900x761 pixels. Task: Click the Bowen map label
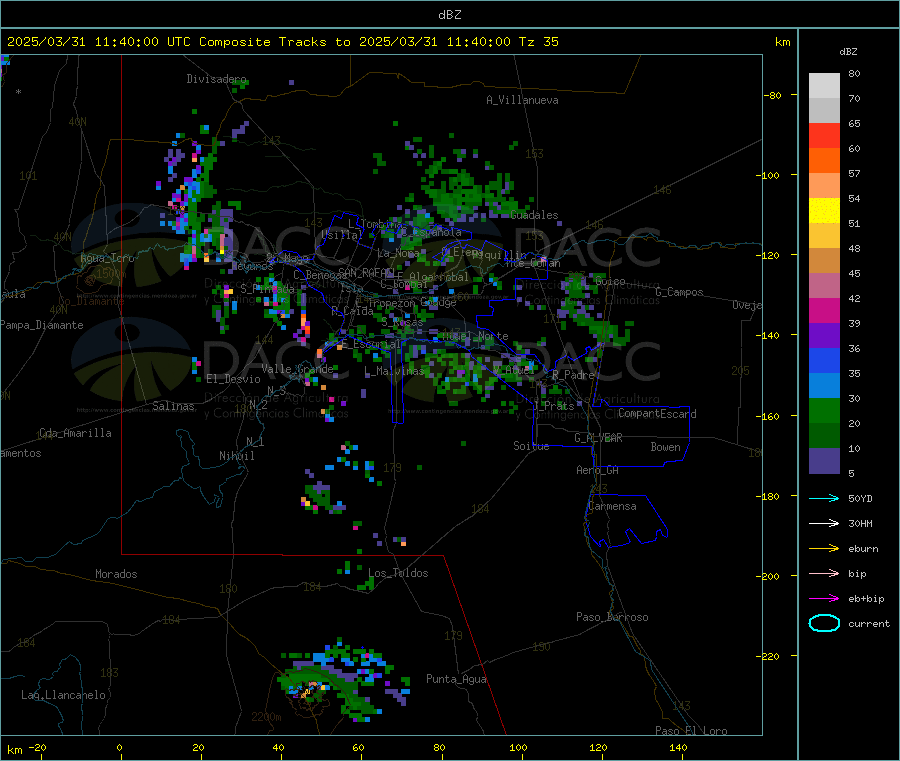point(665,447)
